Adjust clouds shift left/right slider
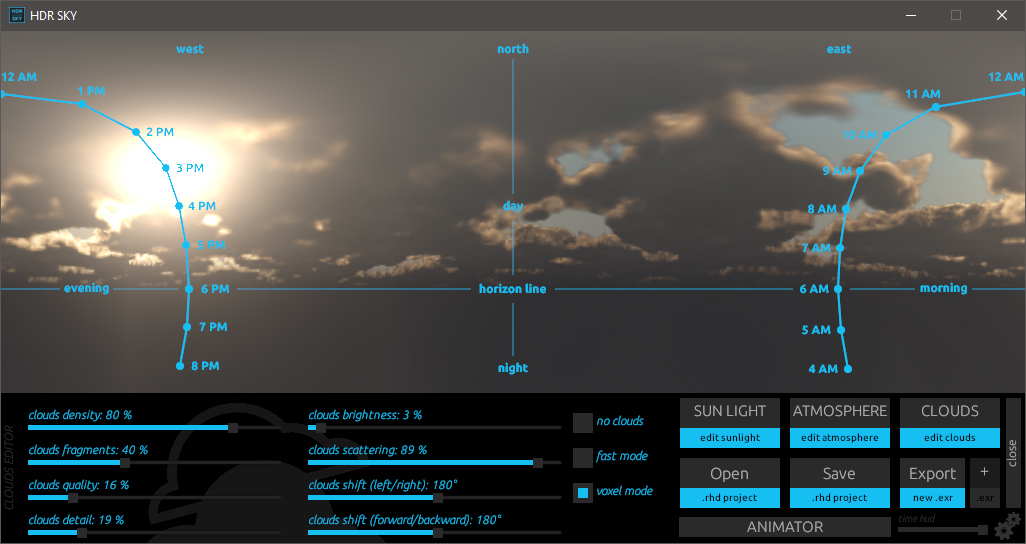1026x544 pixels. pos(434,498)
